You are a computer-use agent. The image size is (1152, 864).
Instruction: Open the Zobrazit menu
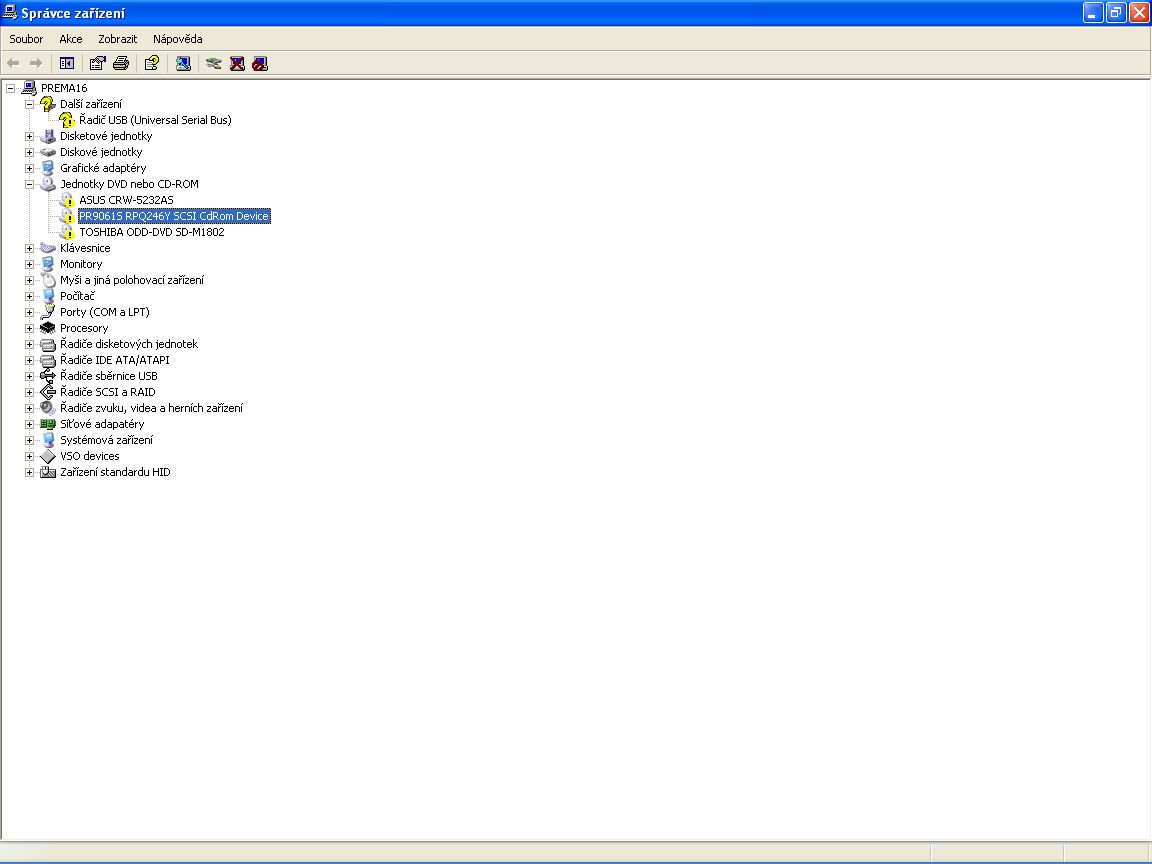click(x=118, y=39)
